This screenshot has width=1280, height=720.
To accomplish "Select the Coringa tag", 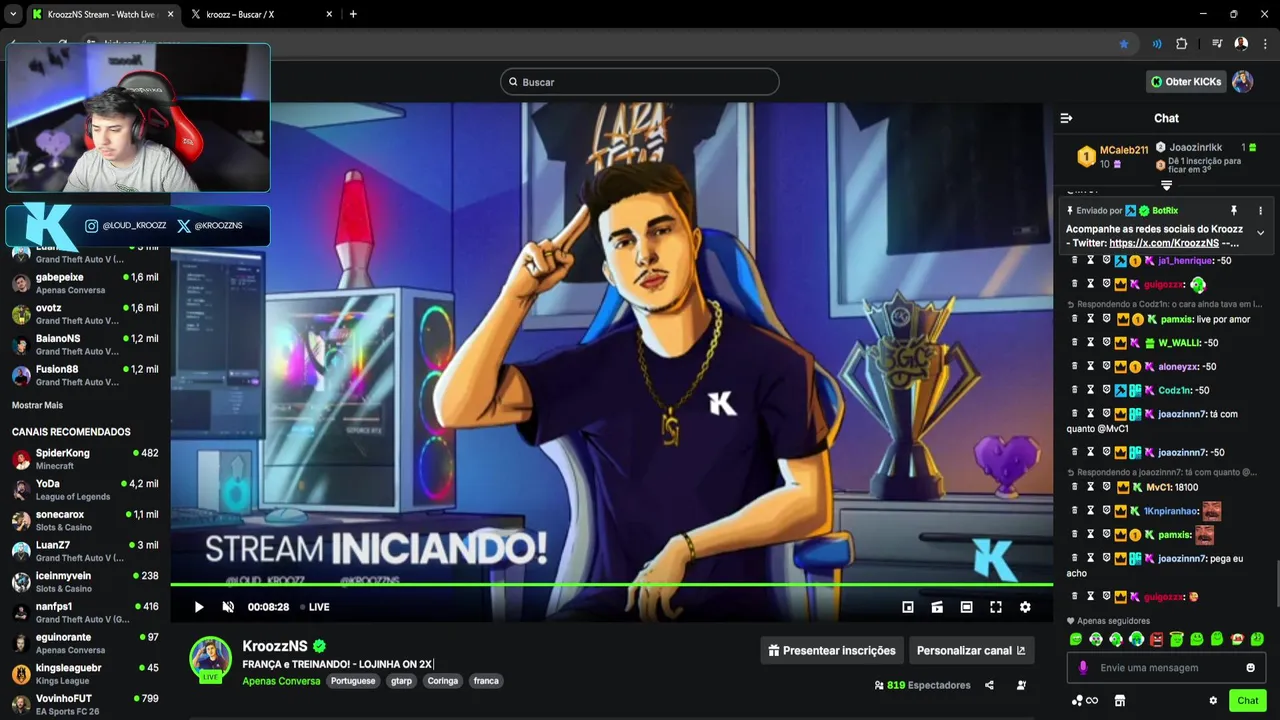I will coord(443,681).
